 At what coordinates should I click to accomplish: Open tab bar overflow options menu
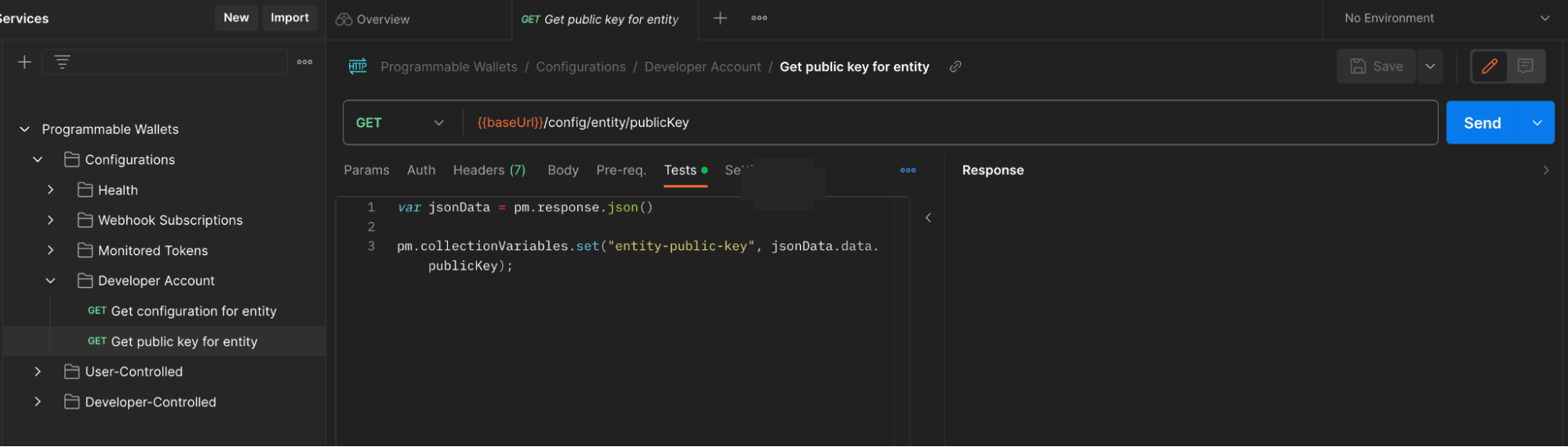(x=759, y=18)
